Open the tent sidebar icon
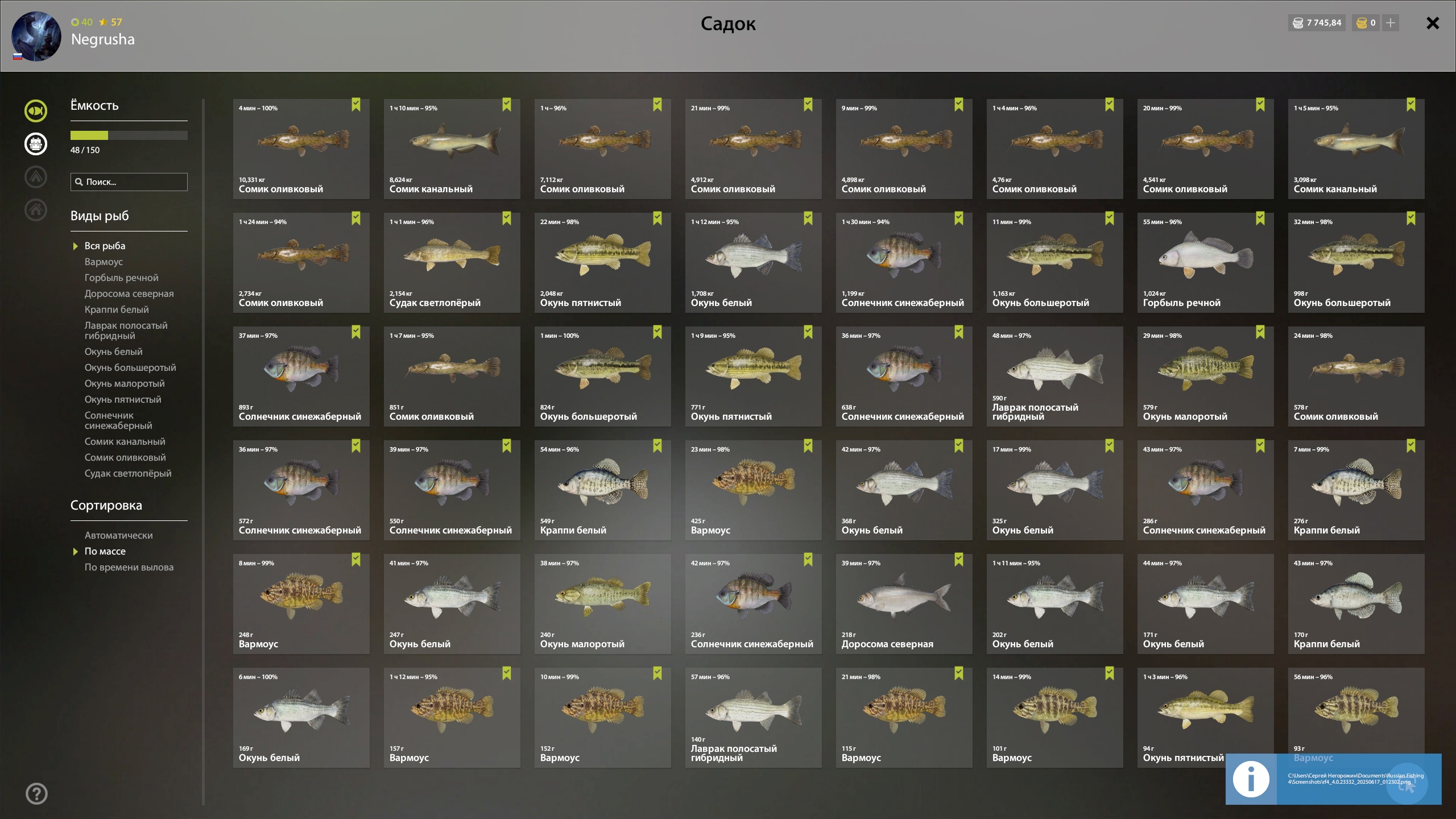 pyautogui.click(x=36, y=177)
